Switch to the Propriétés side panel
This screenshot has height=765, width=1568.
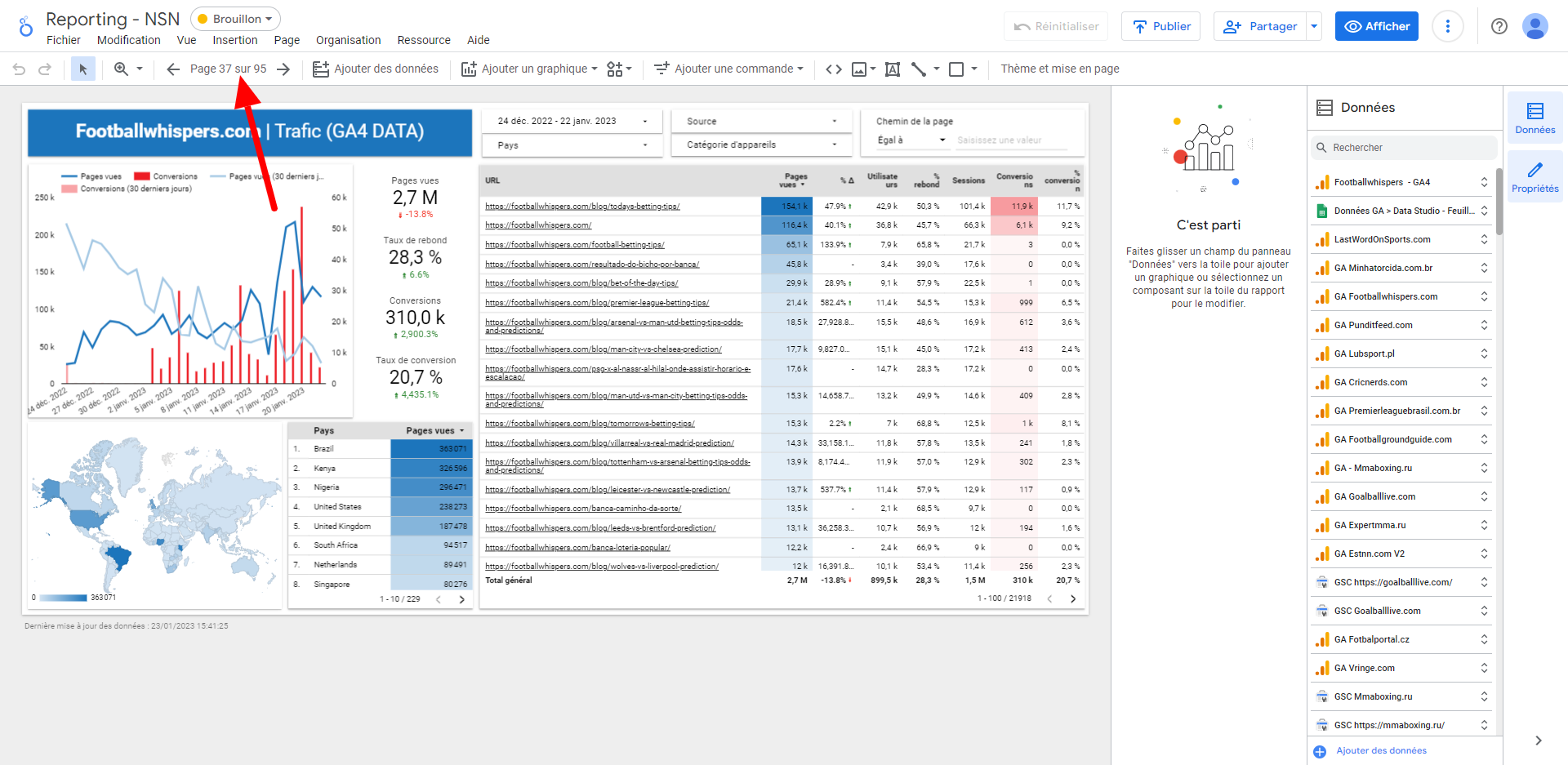1535,176
